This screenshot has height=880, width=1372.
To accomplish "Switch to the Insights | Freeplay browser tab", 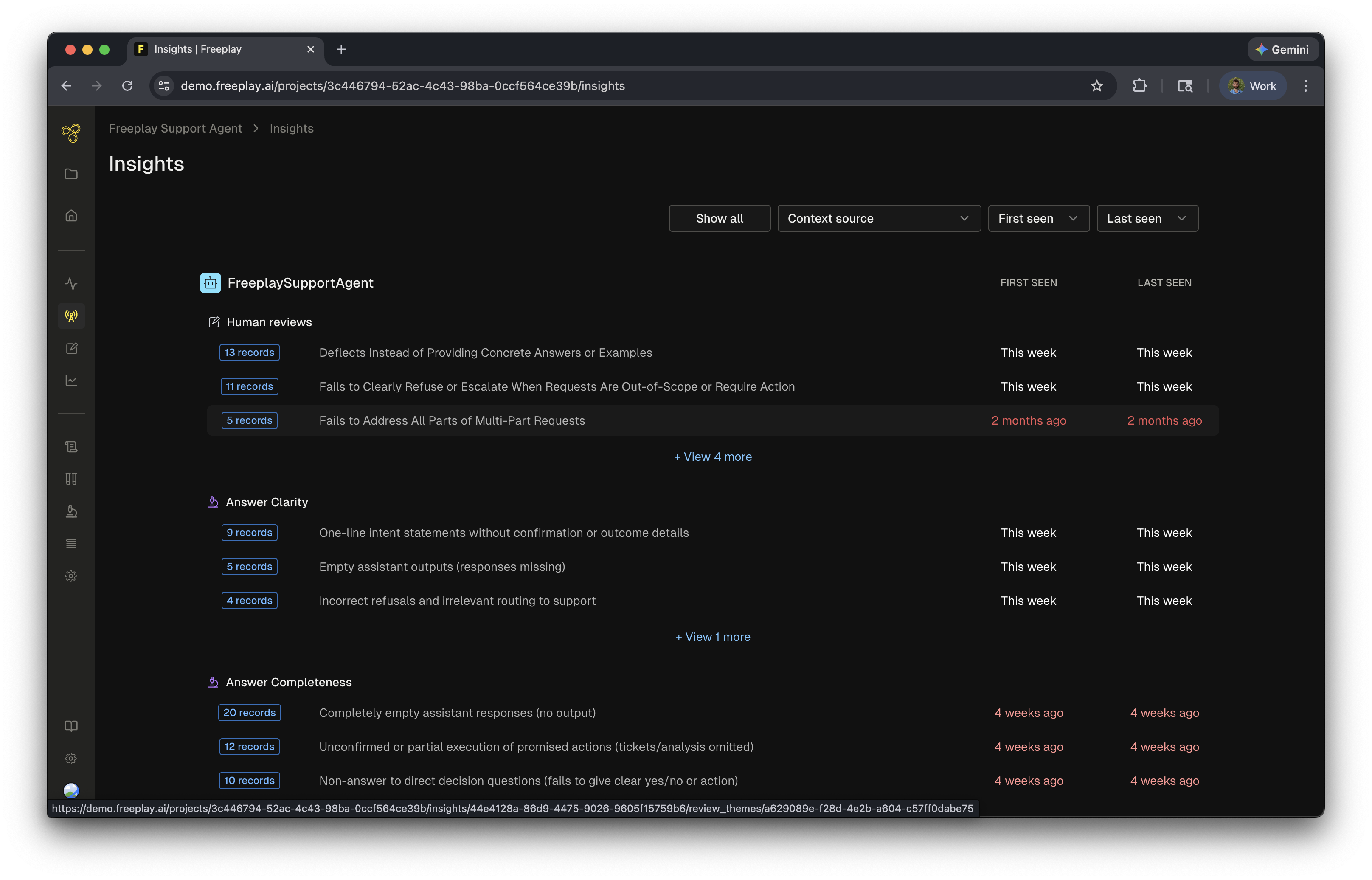I will click(198, 49).
